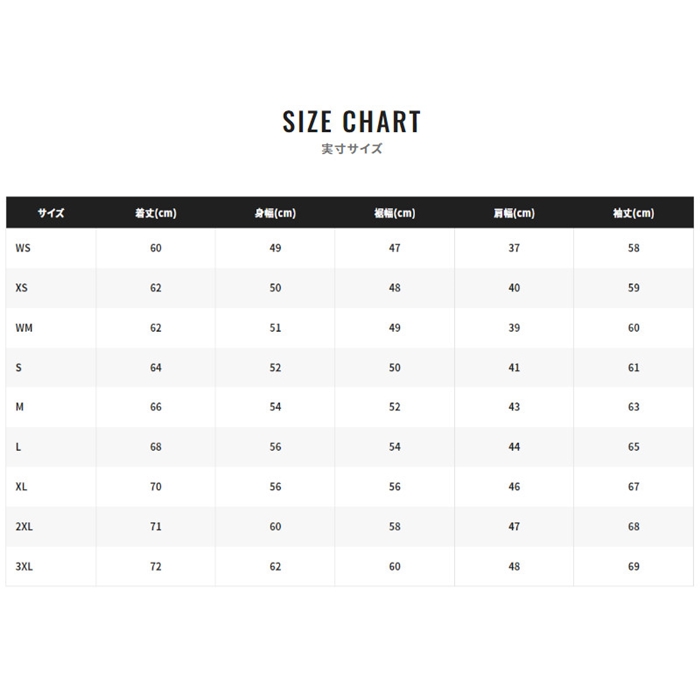The image size is (700, 700).
Task: Click the 身幅 value 56 in the L row
Action: [x=275, y=447]
